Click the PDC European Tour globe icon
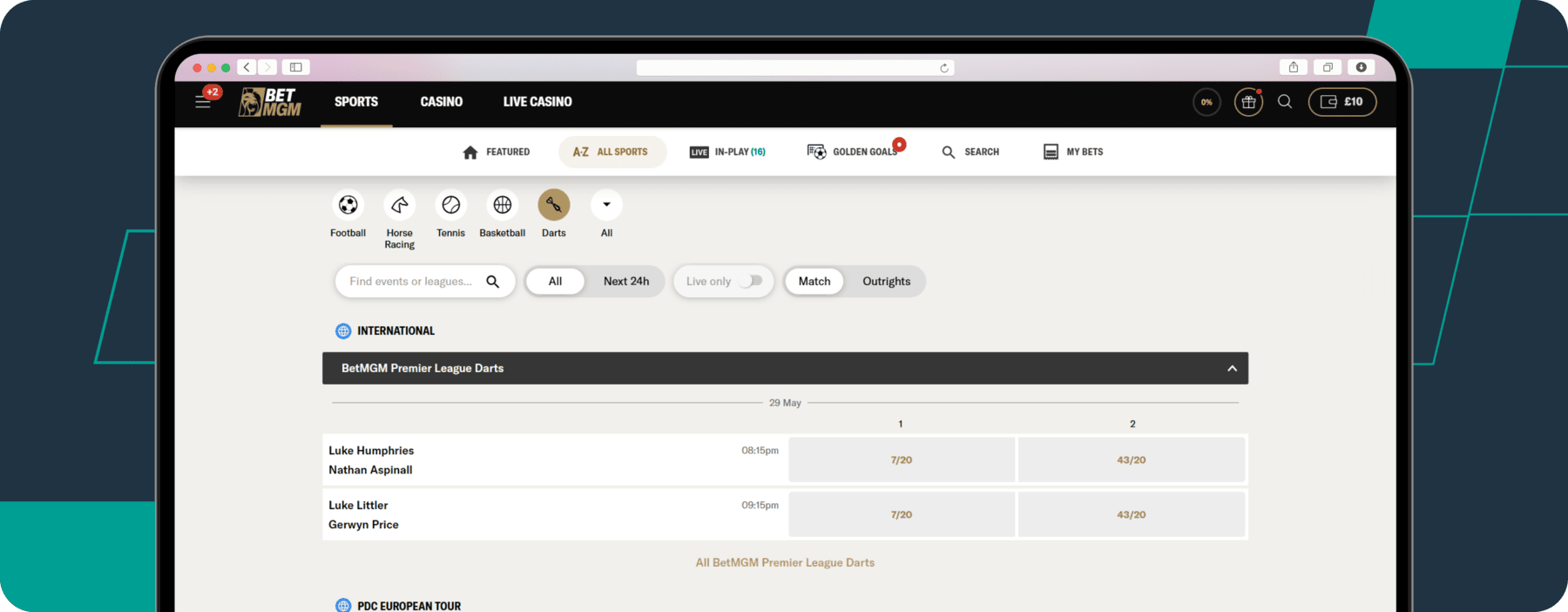This screenshot has height=612, width=1568. click(x=343, y=606)
